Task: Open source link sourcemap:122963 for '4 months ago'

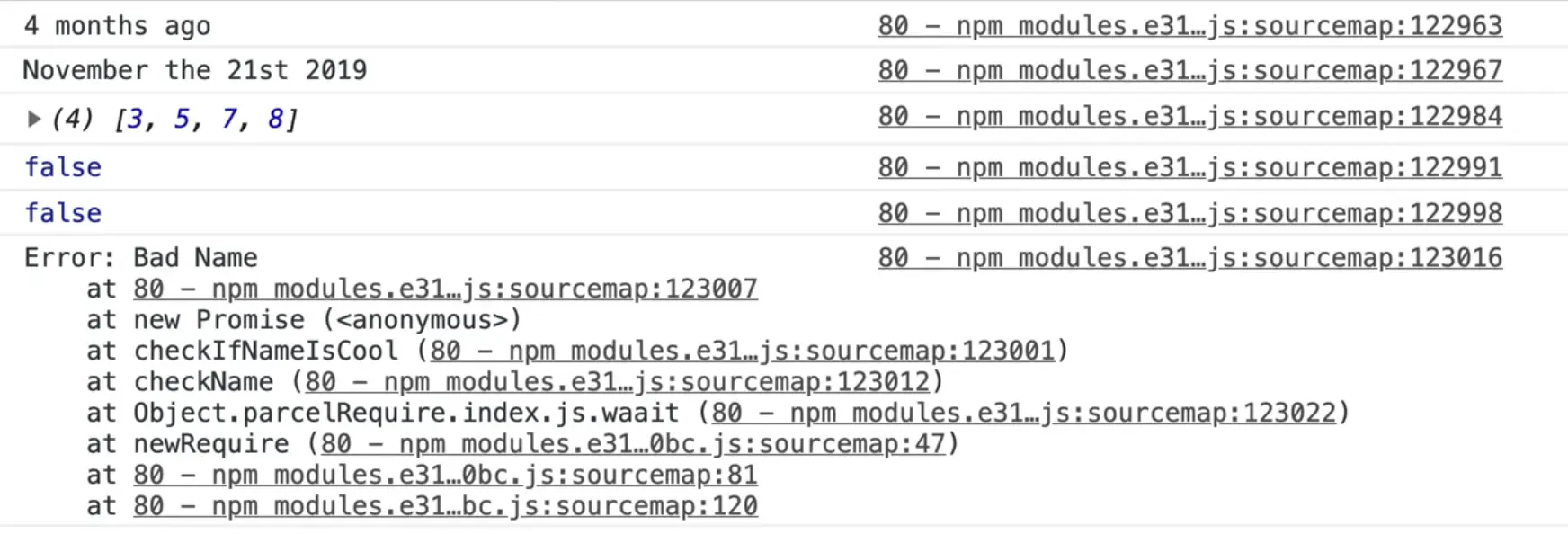Action: pyautogui.click(x=1189, y=25)
